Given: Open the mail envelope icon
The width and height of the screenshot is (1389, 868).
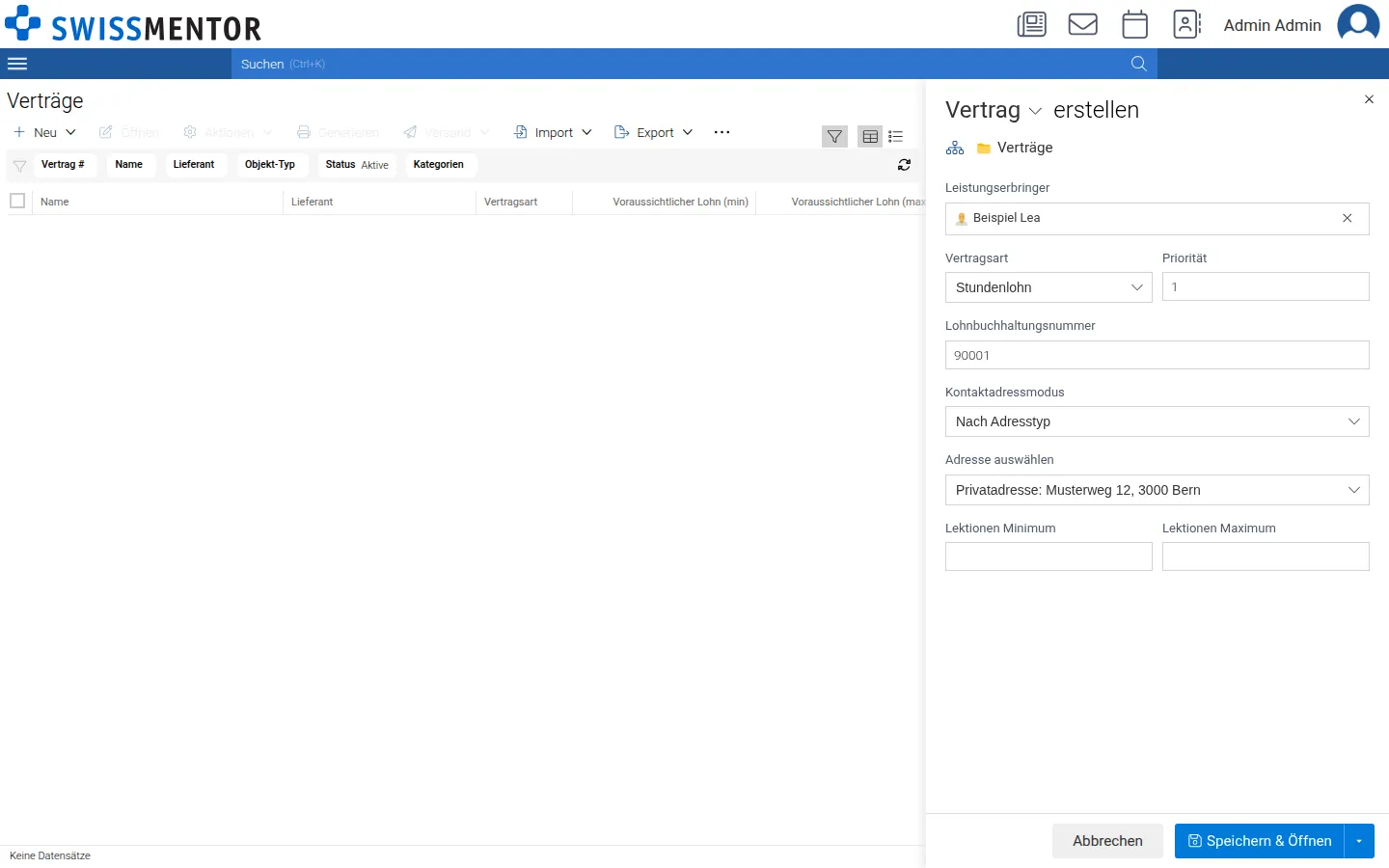Looking at the screenshot, I should pyautogui.click(x=1083, y=25).
